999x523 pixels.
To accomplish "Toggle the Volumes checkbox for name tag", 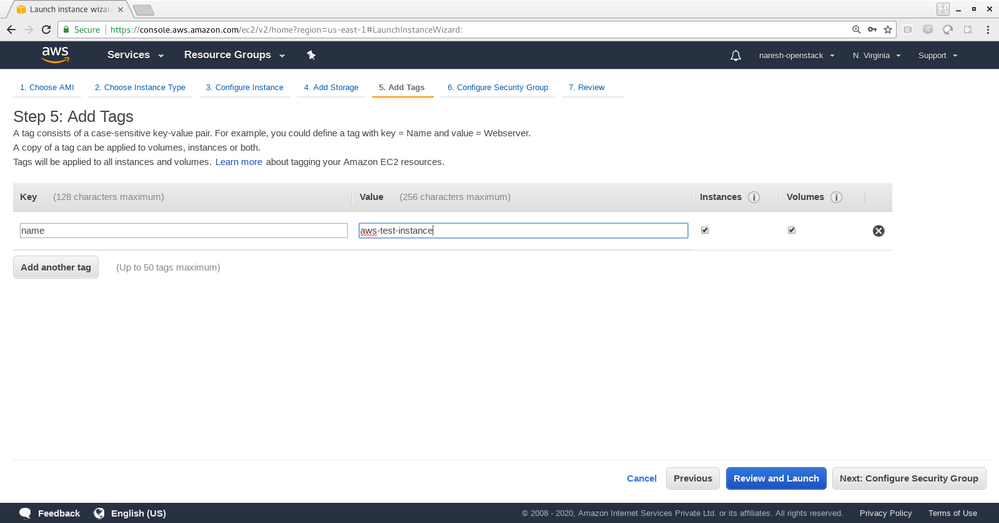I will 792,230.
